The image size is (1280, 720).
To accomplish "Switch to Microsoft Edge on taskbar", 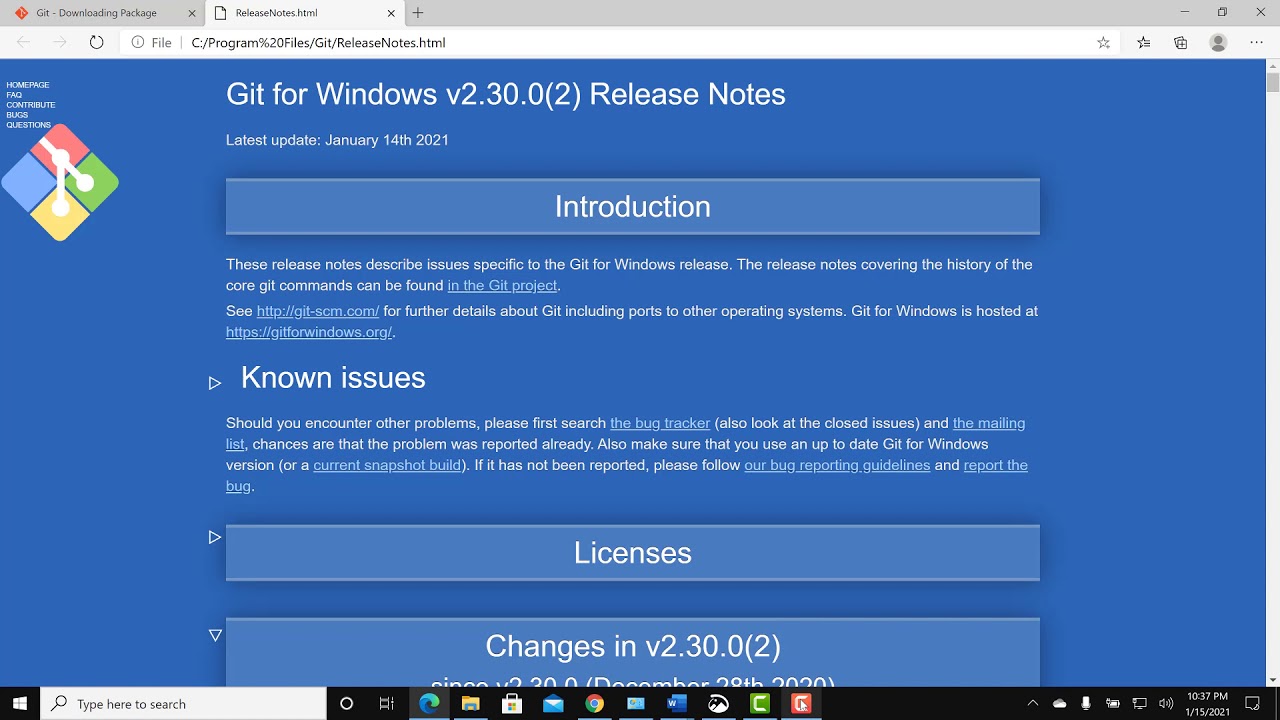I will coord(429,704).
